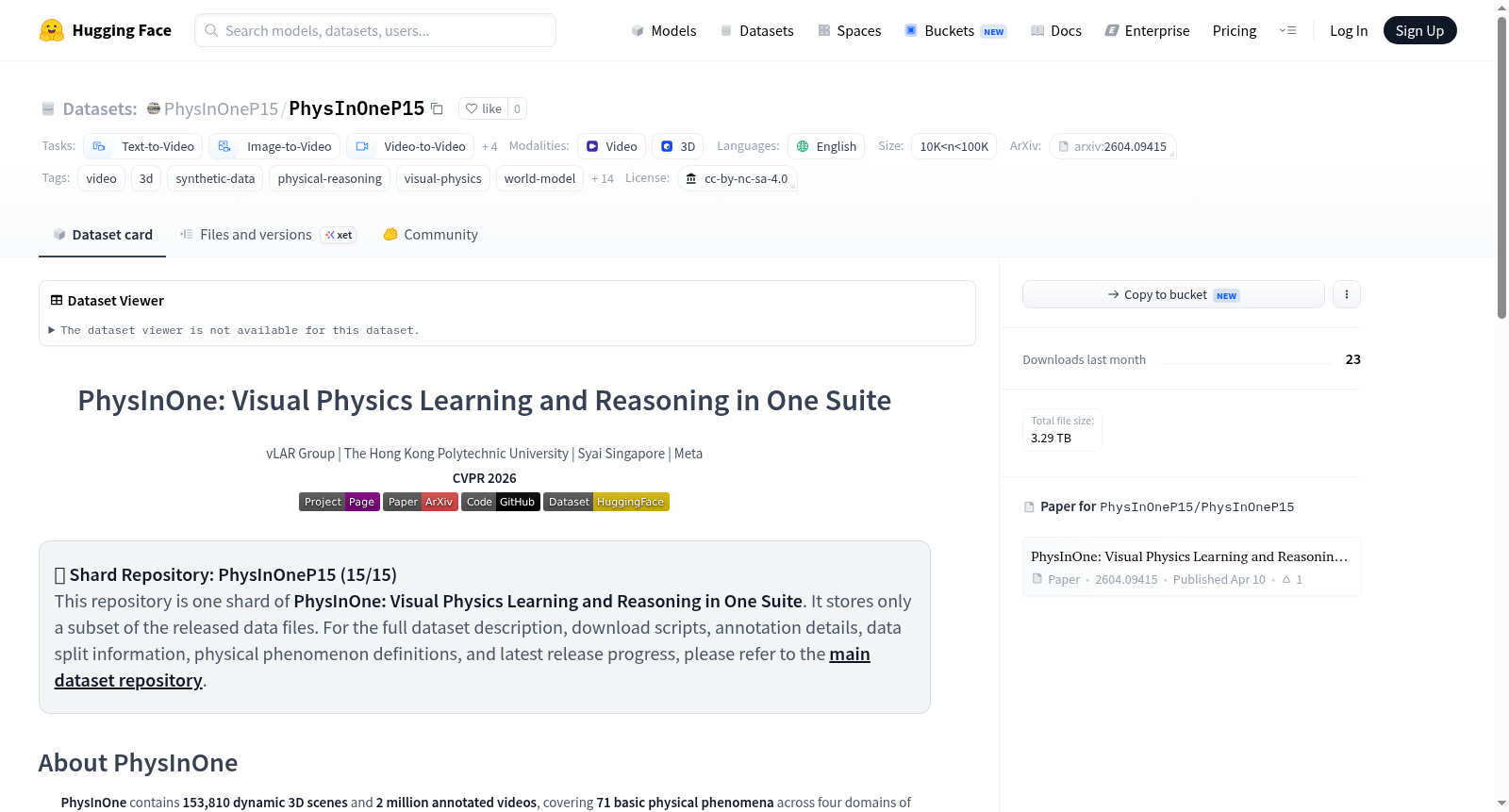
Task: Click the English language globe icon
Action: click(803, 146)
